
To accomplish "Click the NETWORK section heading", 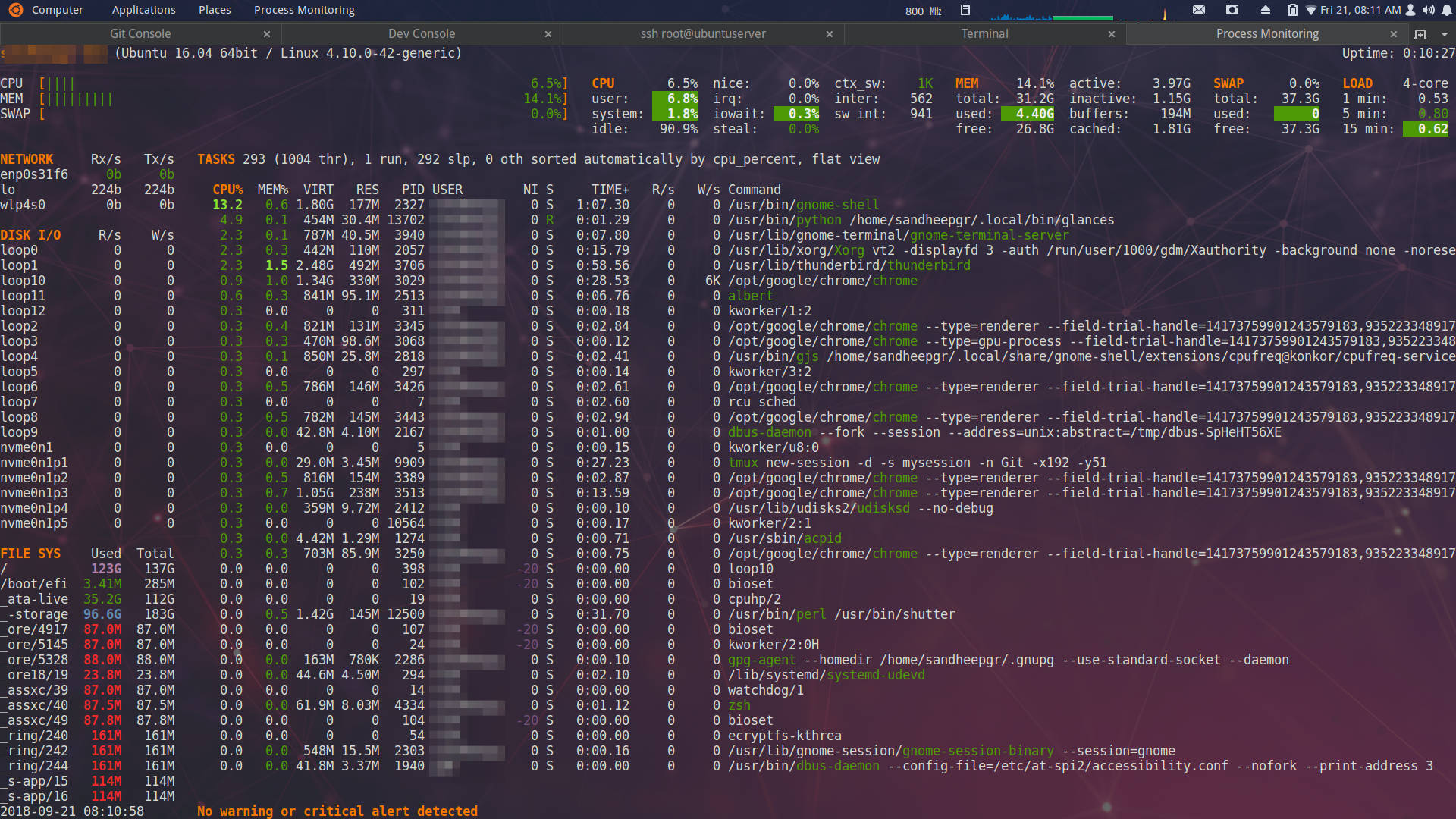I will point(27,159).
